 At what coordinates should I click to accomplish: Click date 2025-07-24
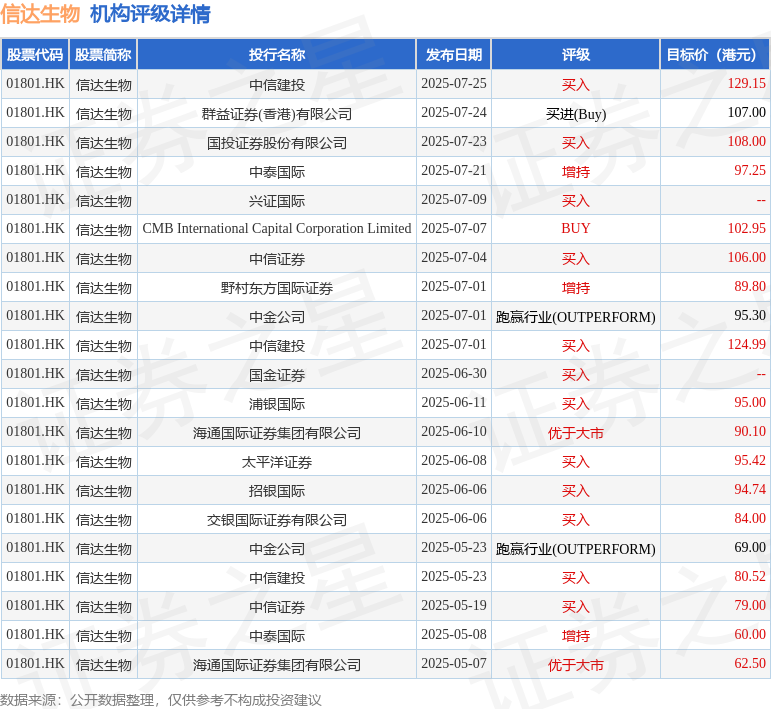click(x=454, y=113)
